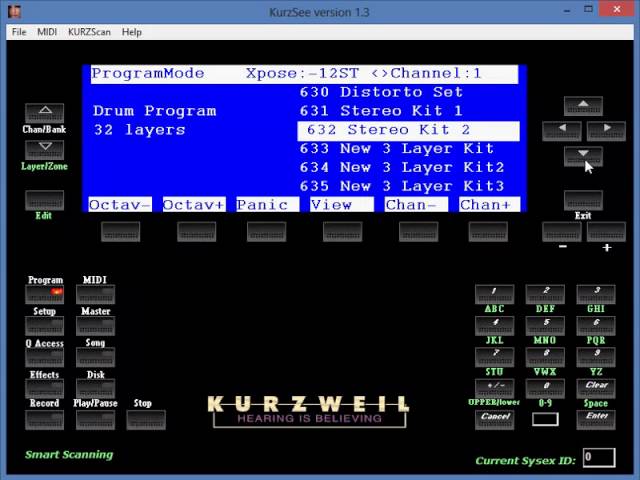Click keypad button 6 PQR
This screenshot has height=480, width=640.
(596, 325)
